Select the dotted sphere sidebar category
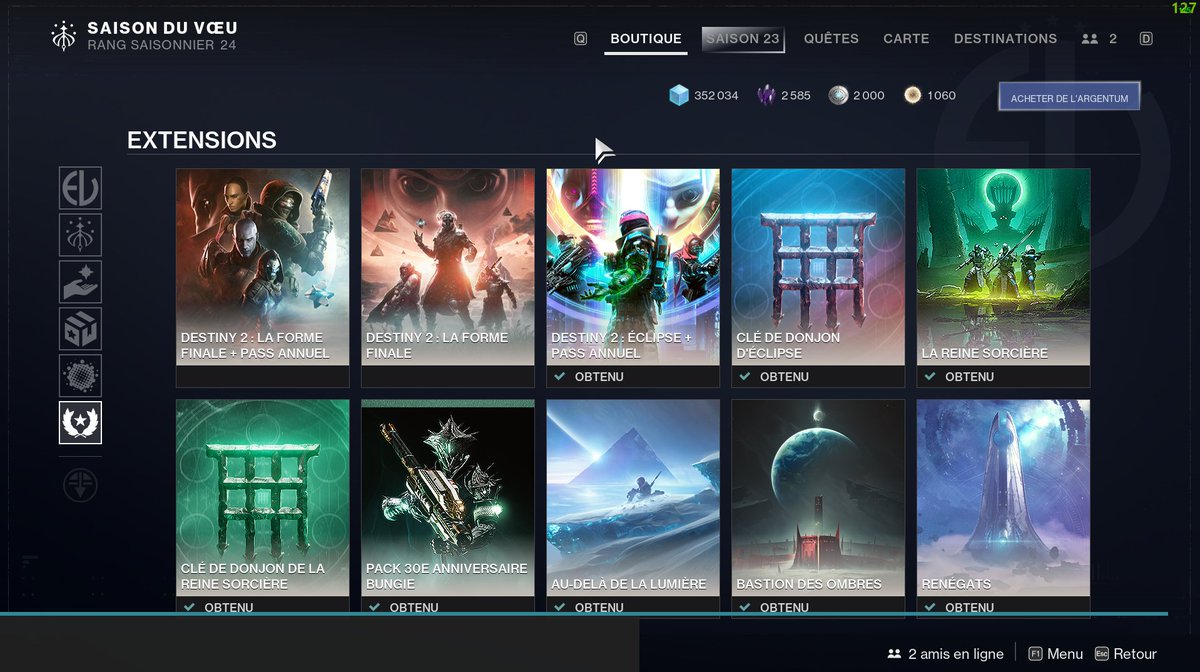1200x672 pixels. point(80,376)
